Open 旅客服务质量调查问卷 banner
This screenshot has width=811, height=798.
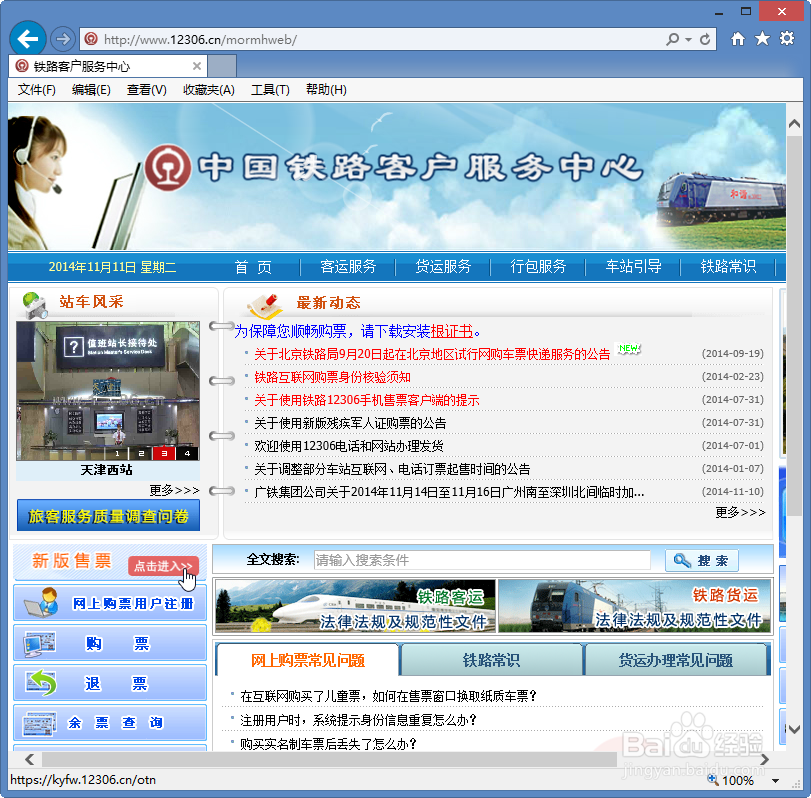(x=108, y=516)
